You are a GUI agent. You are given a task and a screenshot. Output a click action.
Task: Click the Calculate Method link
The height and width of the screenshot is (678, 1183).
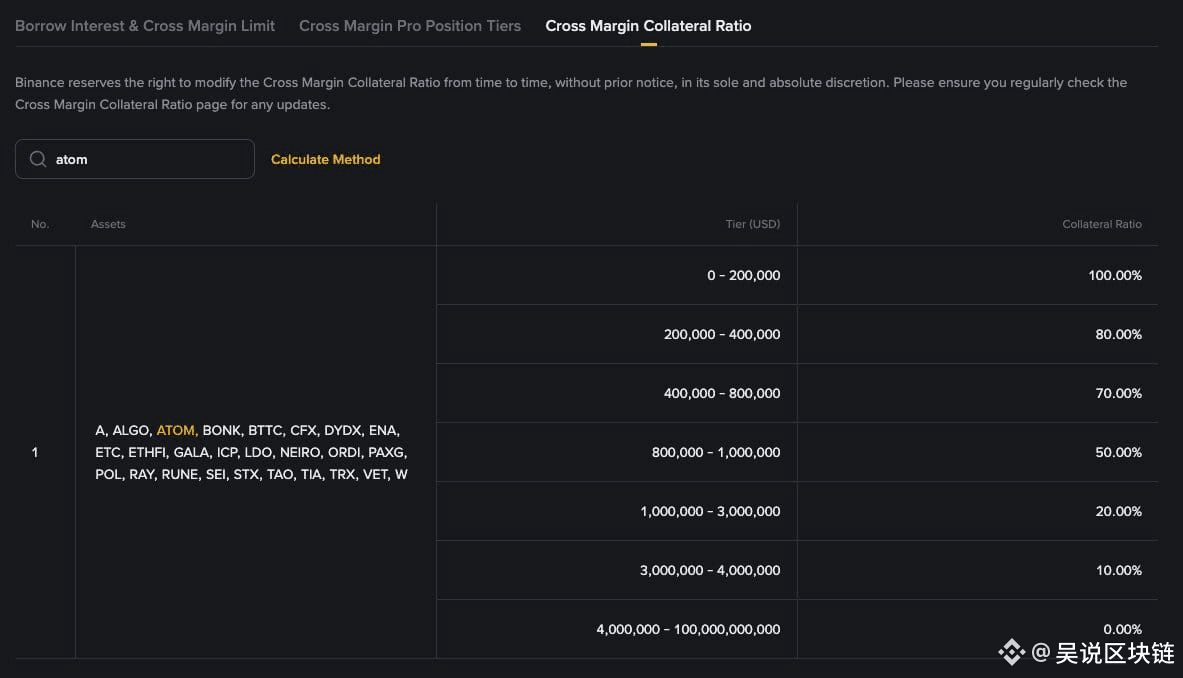(x=326, y=159)
